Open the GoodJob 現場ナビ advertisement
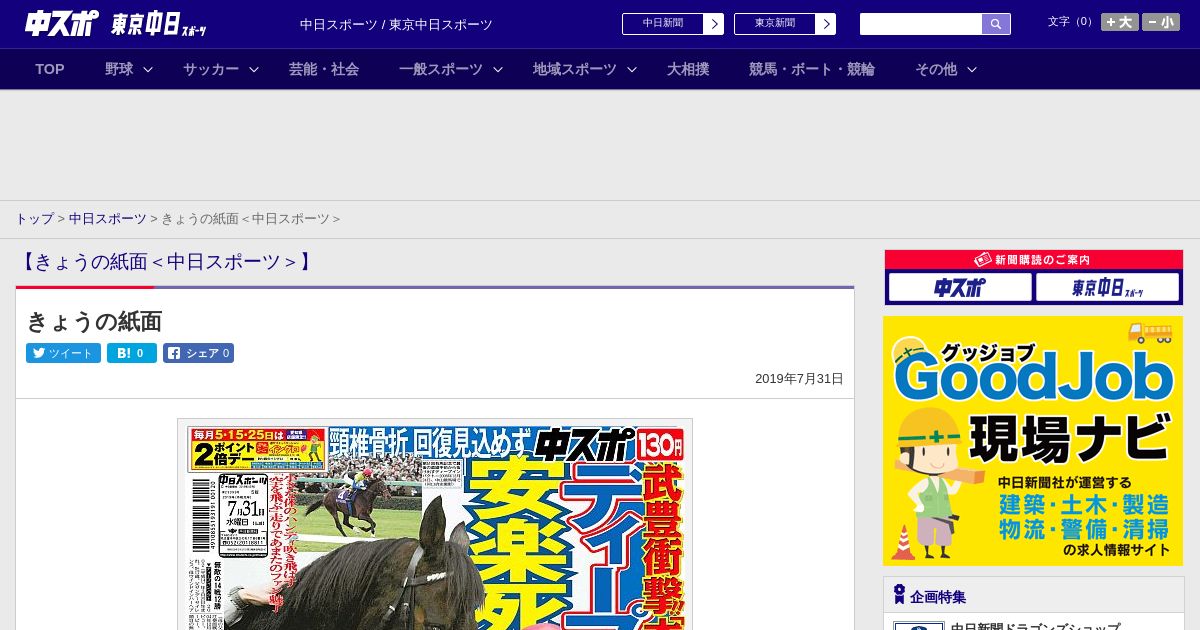Image resolution: width=1200 pixels, height=630 pixels. tap(1033, 441)
